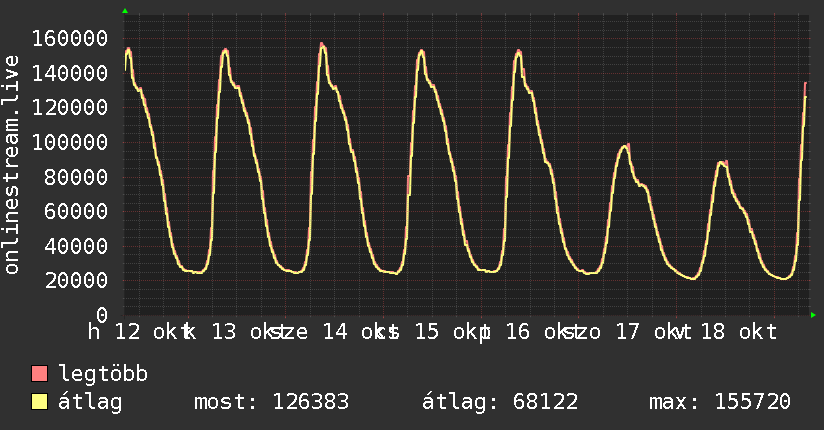Click the green arrow atop the y-axis
Image resolution: width=824 pixels, height=430 pixels.
(125, 11)
